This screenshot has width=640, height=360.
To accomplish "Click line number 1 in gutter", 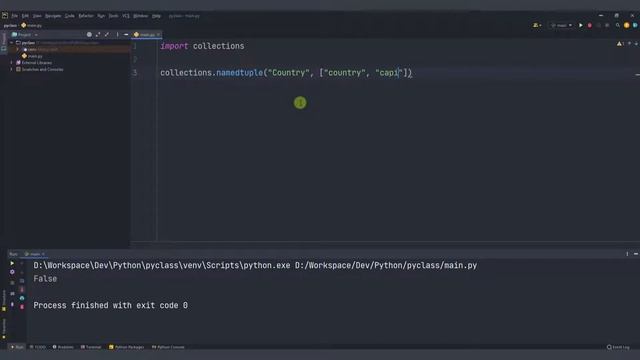I will click(135, 46).
